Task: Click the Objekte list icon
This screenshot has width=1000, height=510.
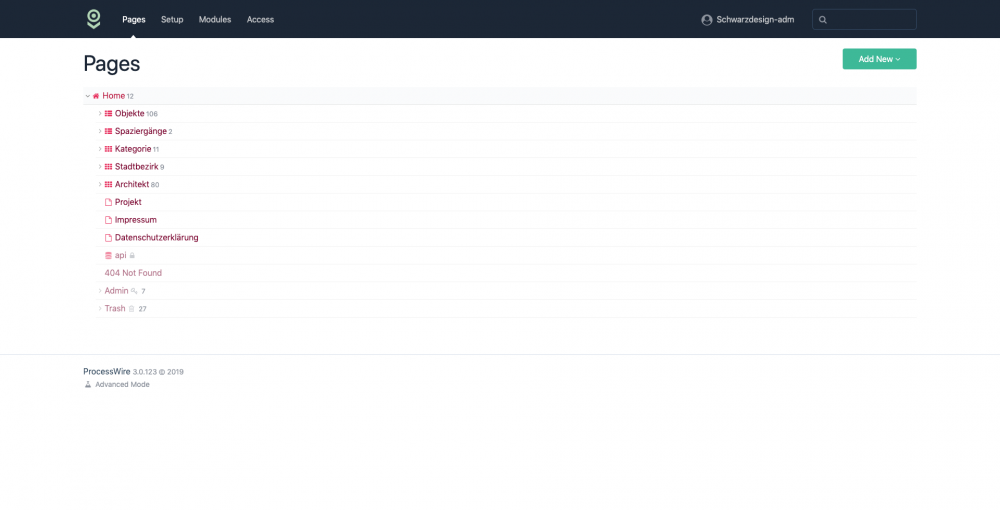Action: point(108,114)
